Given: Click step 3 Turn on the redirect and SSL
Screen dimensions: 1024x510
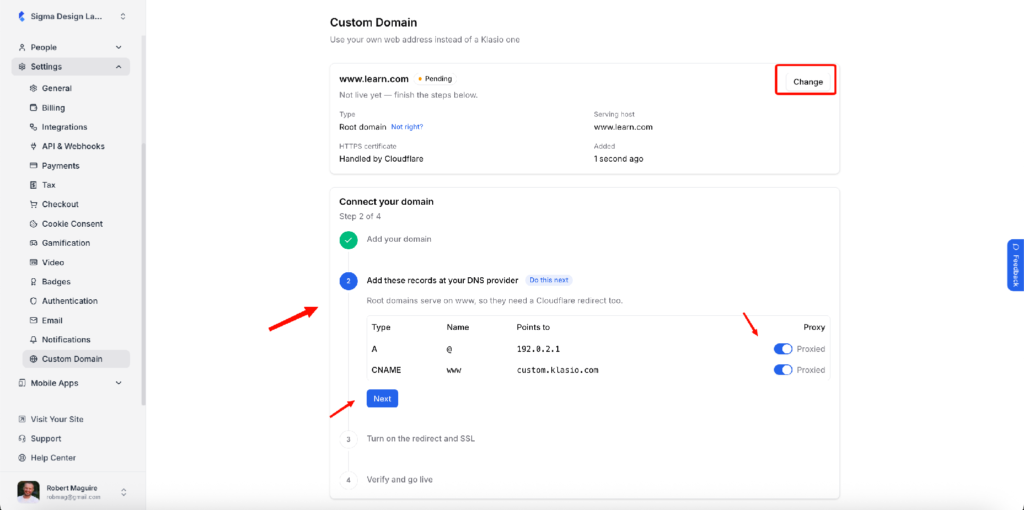Looking at the screenshot, I should pyautogui.click(x=421, y=439).
